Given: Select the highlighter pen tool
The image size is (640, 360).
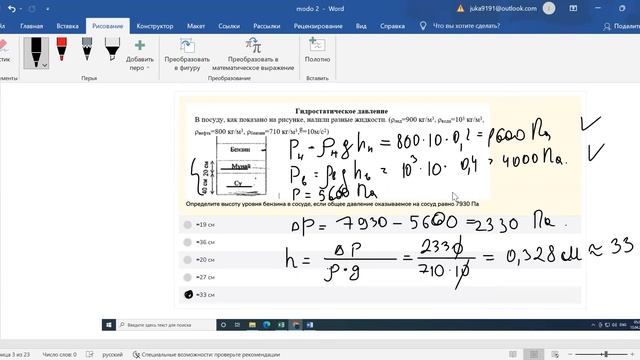Looking at the screenshot, I should 112,49.
